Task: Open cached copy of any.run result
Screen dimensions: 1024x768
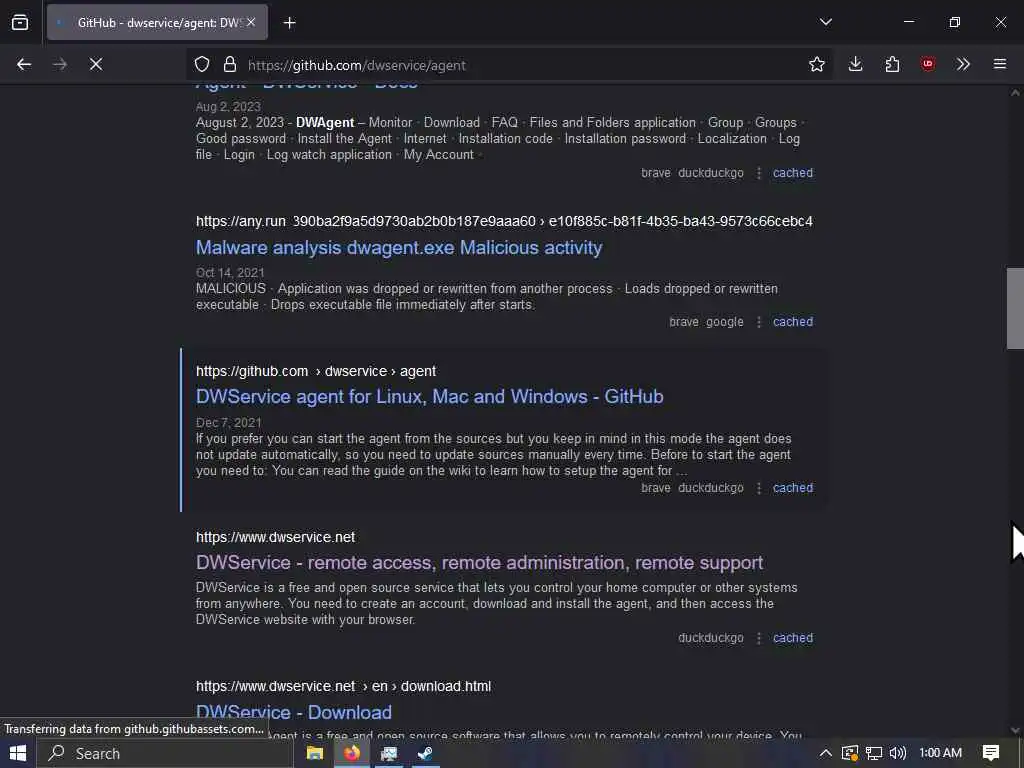Action: click(793, 321)
